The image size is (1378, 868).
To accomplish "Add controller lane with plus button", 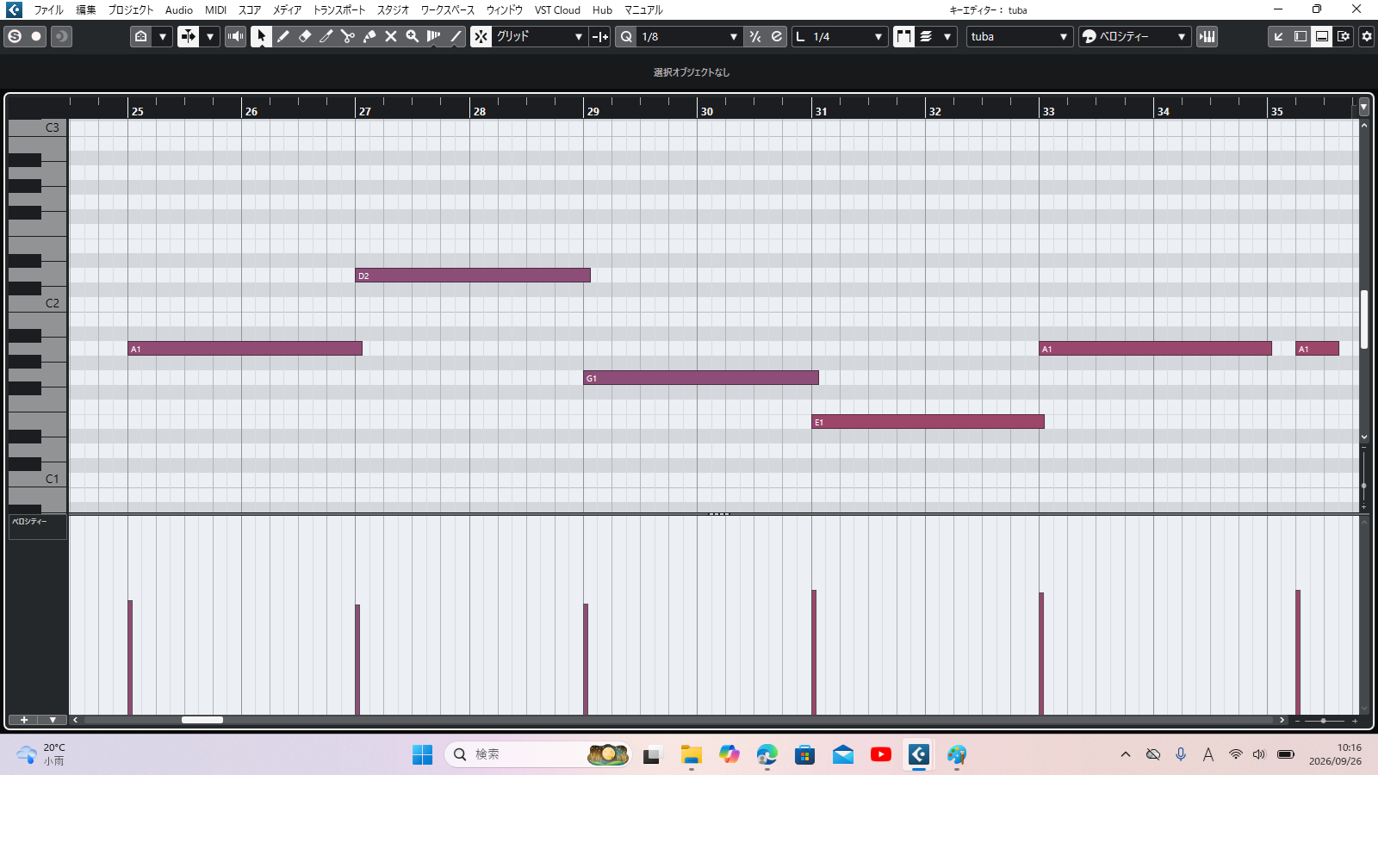I will [24, 720].
